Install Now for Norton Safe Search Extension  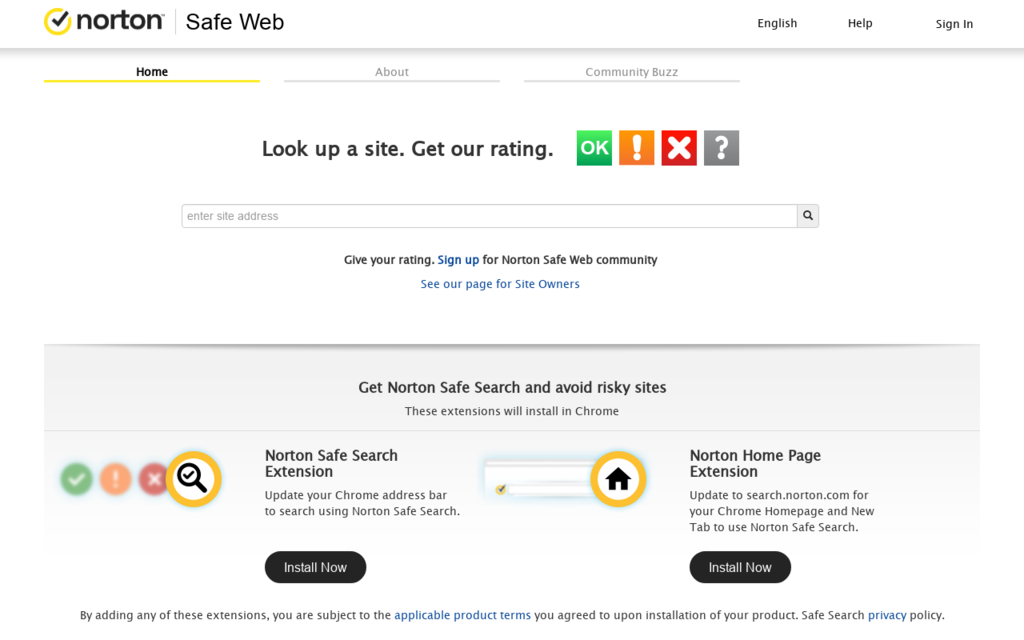point(315,568)
